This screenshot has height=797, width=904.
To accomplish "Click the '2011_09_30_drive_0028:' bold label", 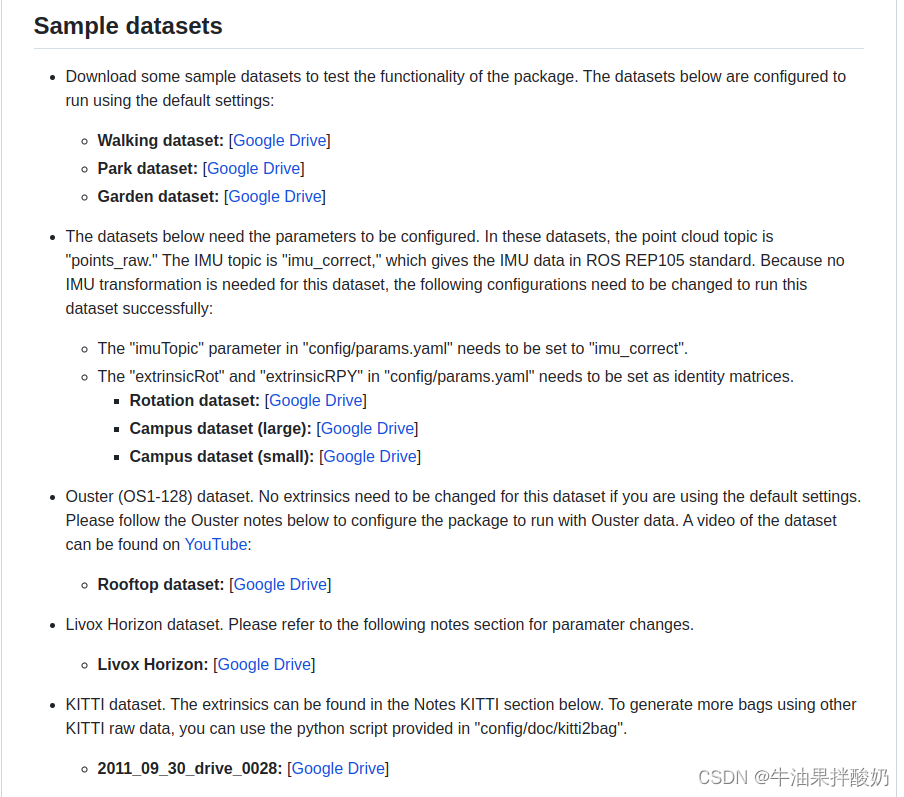I will pyautogui.click(x=190, y=769).
